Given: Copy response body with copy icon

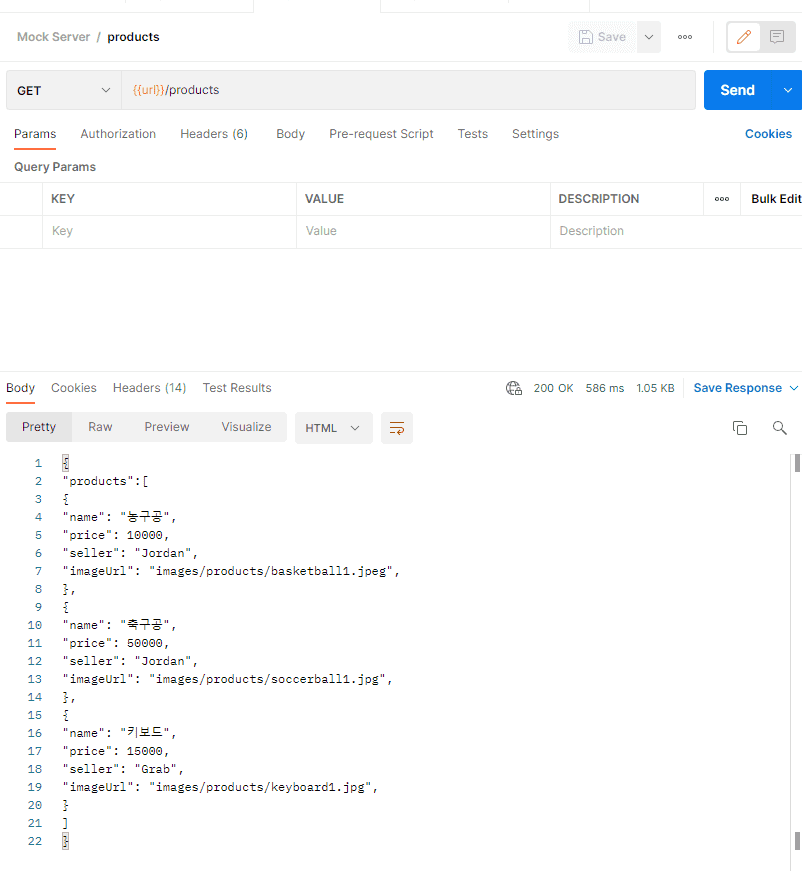Looking at the screenshot, I should click(x=740, y=428).
